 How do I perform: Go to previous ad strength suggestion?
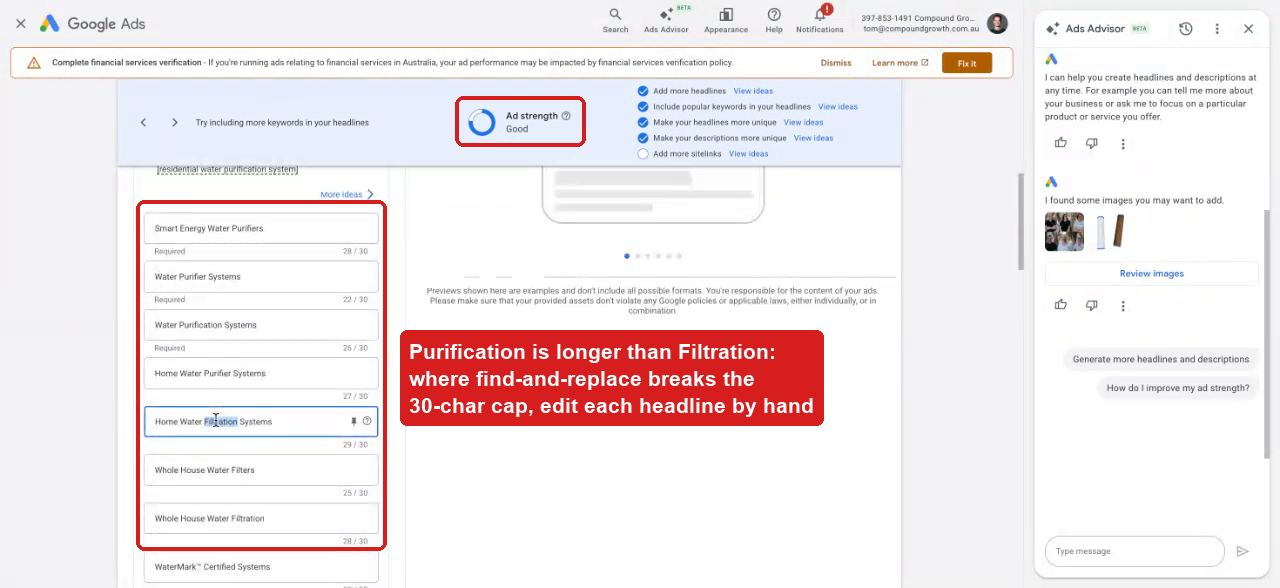click(143, 122)
